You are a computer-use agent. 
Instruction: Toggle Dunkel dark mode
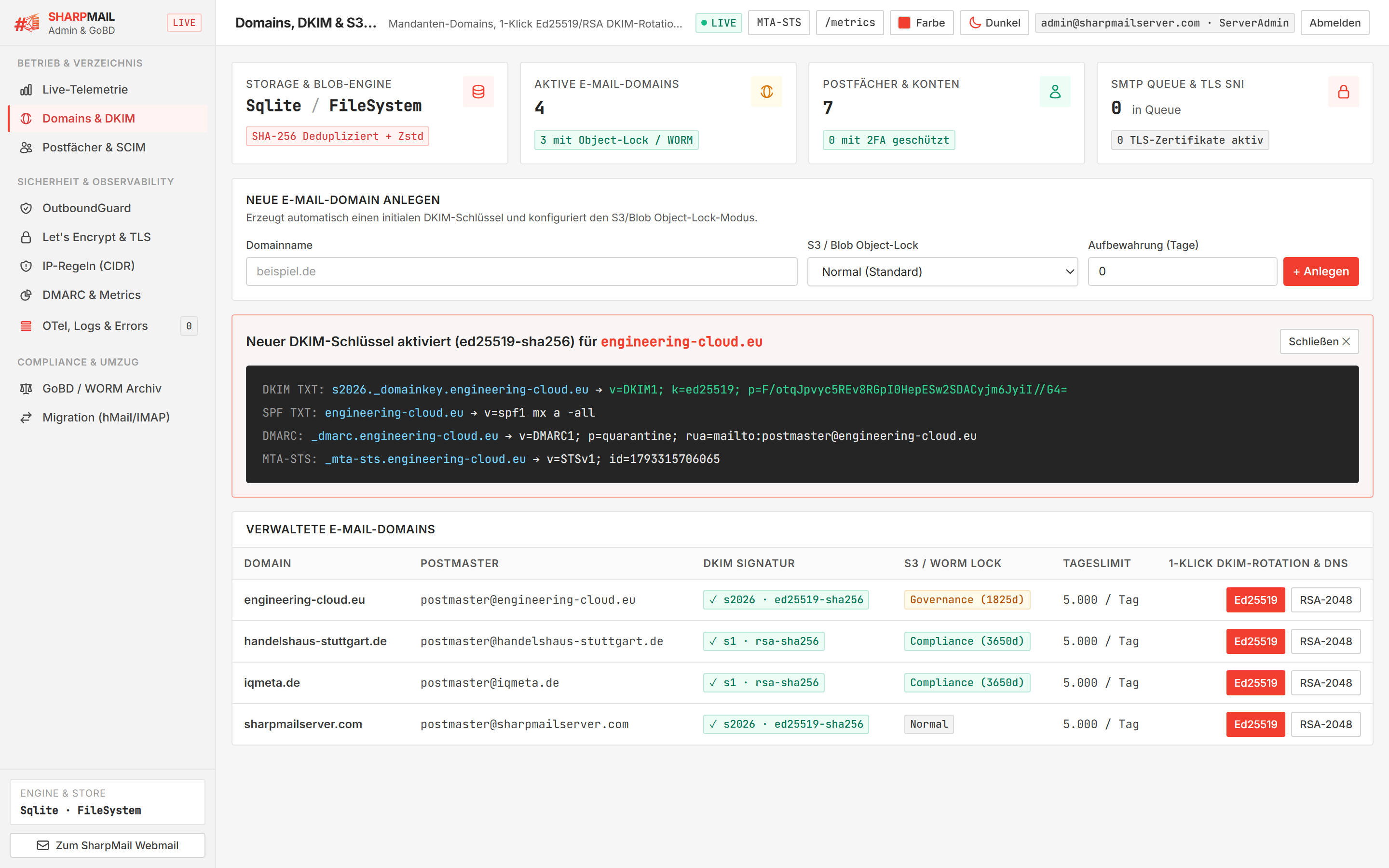pyautogui.click(x=994, y=23)
